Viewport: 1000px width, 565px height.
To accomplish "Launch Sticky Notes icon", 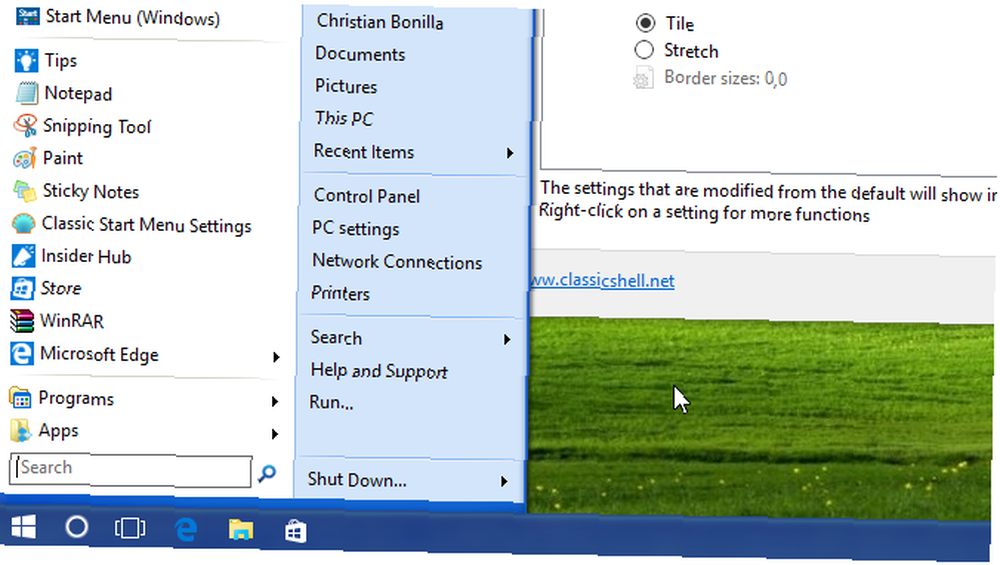I will point(25,191).
